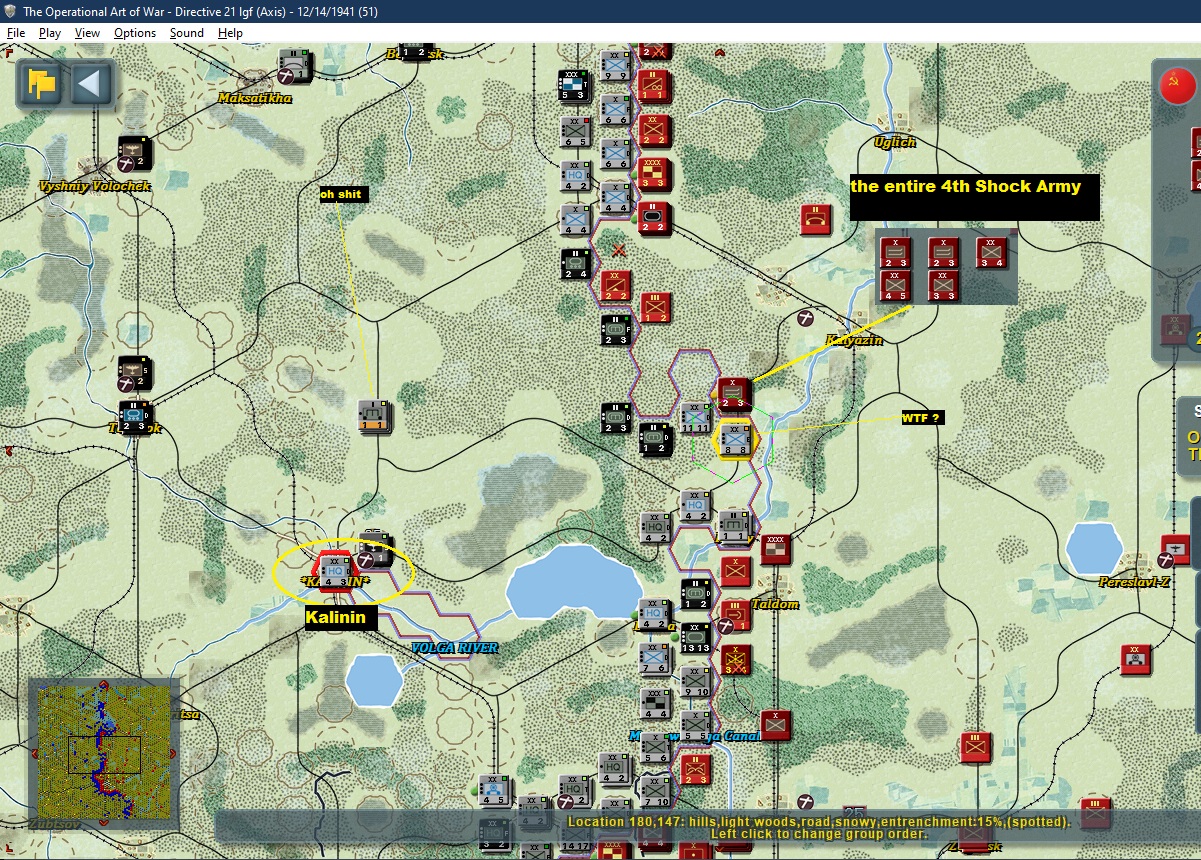Select the gray 9-10 infantry unit
Image resolution: width=1201 pixels, height=860 pixels.
696,681
